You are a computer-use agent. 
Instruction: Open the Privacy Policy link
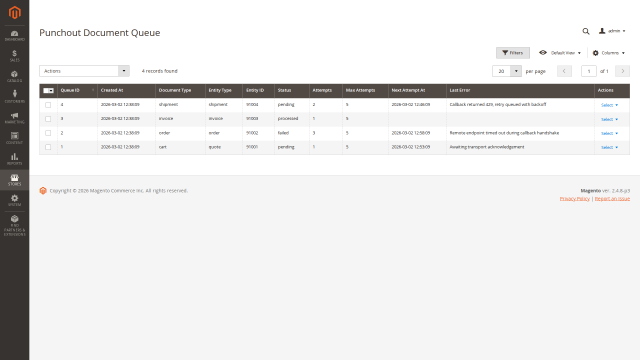click(x=574, y=199)
